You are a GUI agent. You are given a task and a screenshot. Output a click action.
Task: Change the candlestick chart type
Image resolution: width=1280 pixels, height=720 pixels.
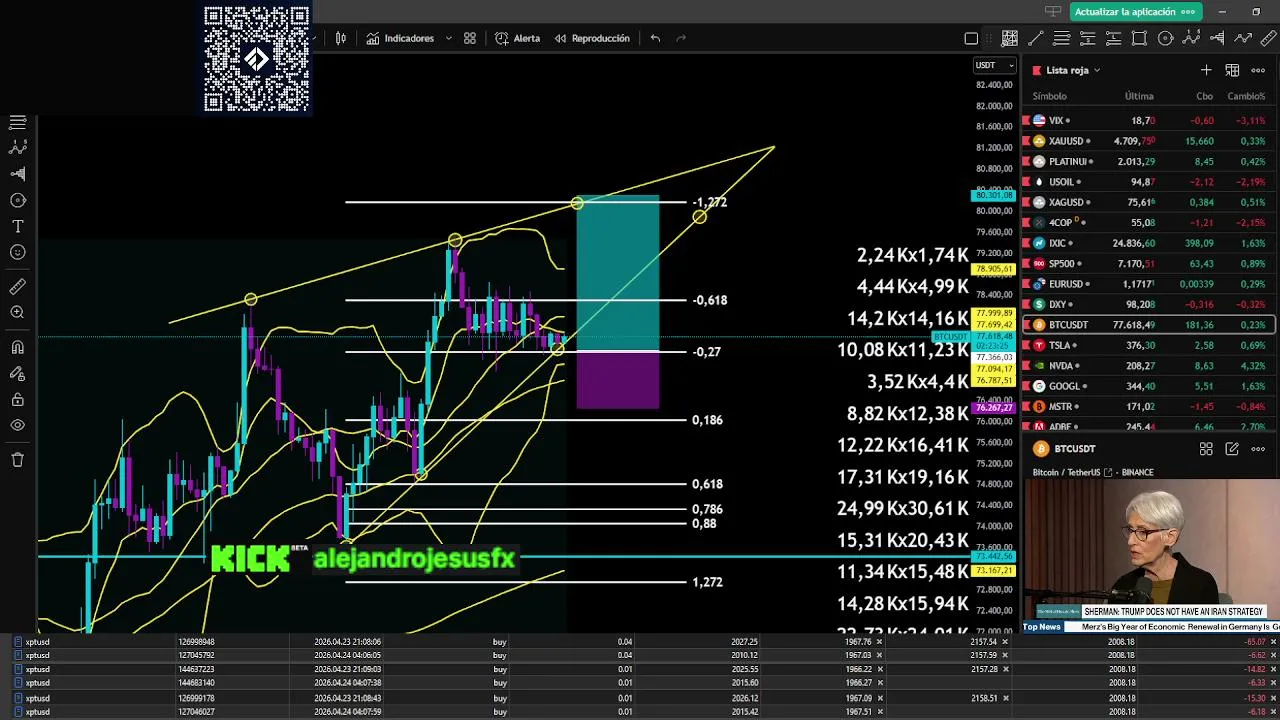tap(341, 38)
